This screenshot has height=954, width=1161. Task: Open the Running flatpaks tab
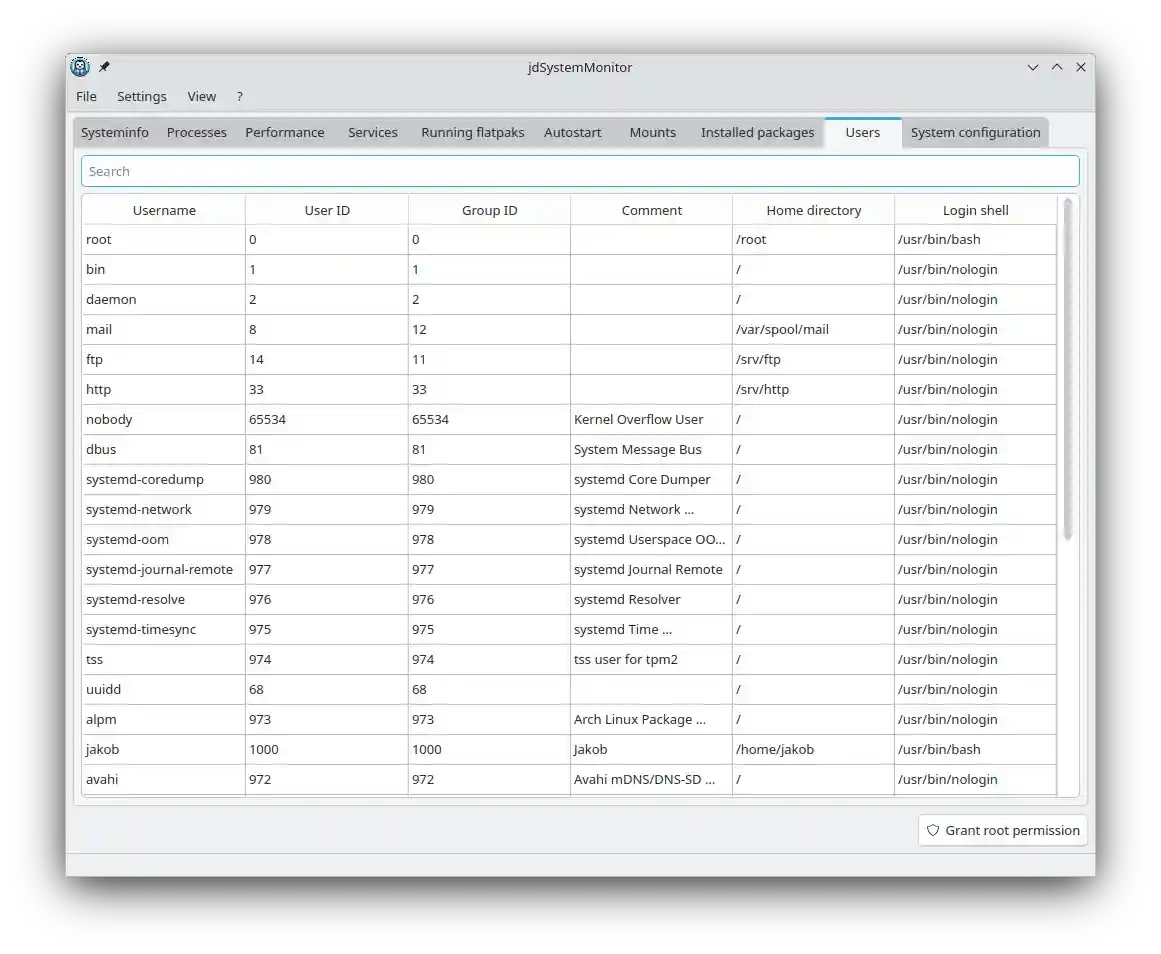[472, 132]
